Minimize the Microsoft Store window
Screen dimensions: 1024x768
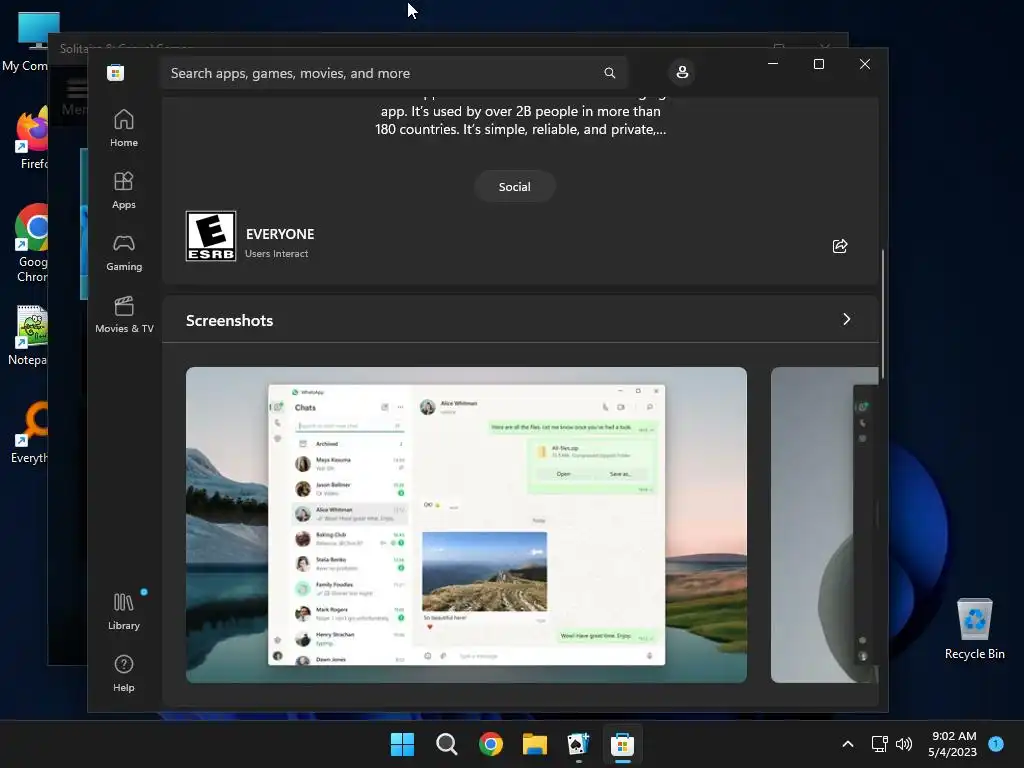click(773, 64)
